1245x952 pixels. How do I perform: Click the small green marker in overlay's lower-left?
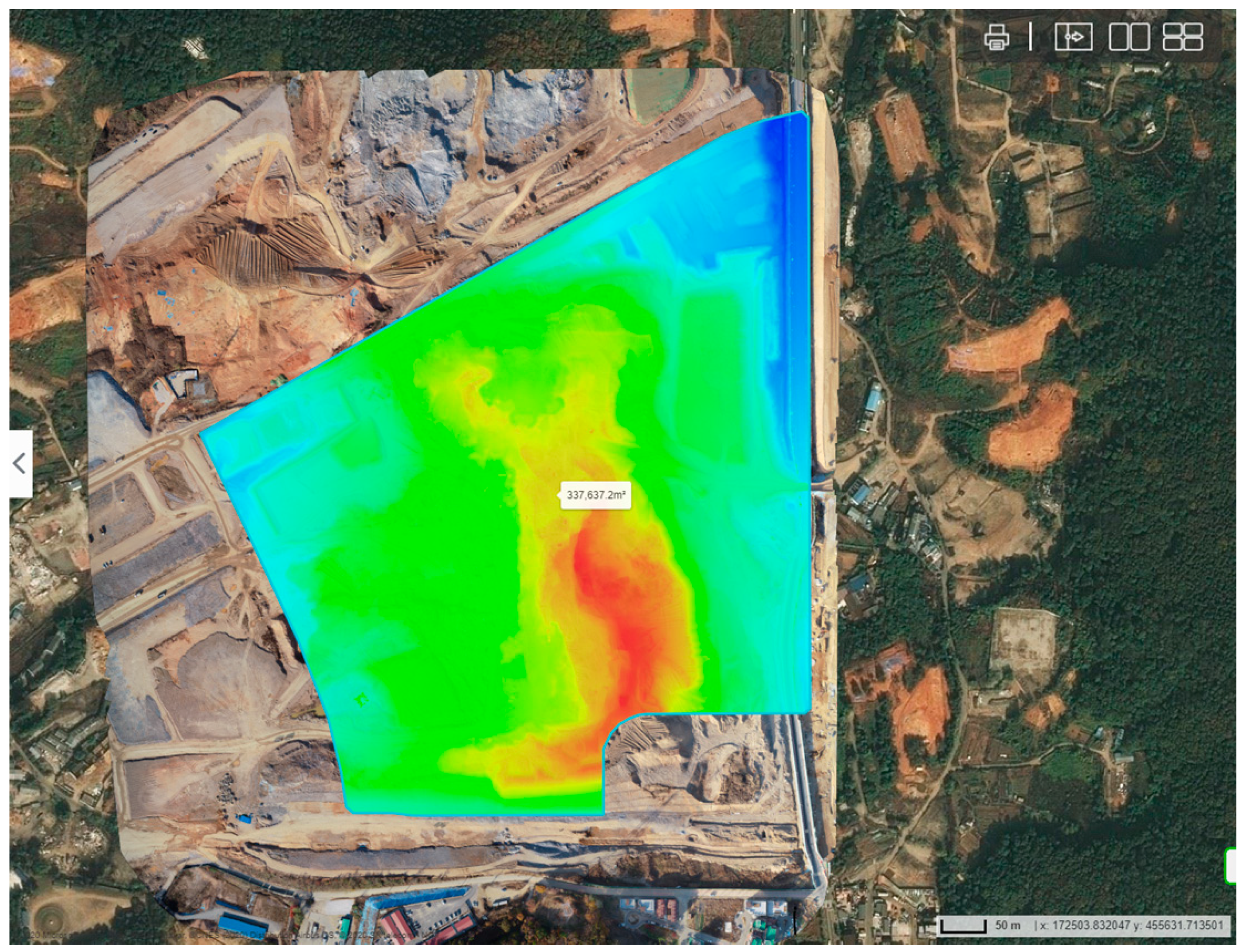tap(361, 700)
